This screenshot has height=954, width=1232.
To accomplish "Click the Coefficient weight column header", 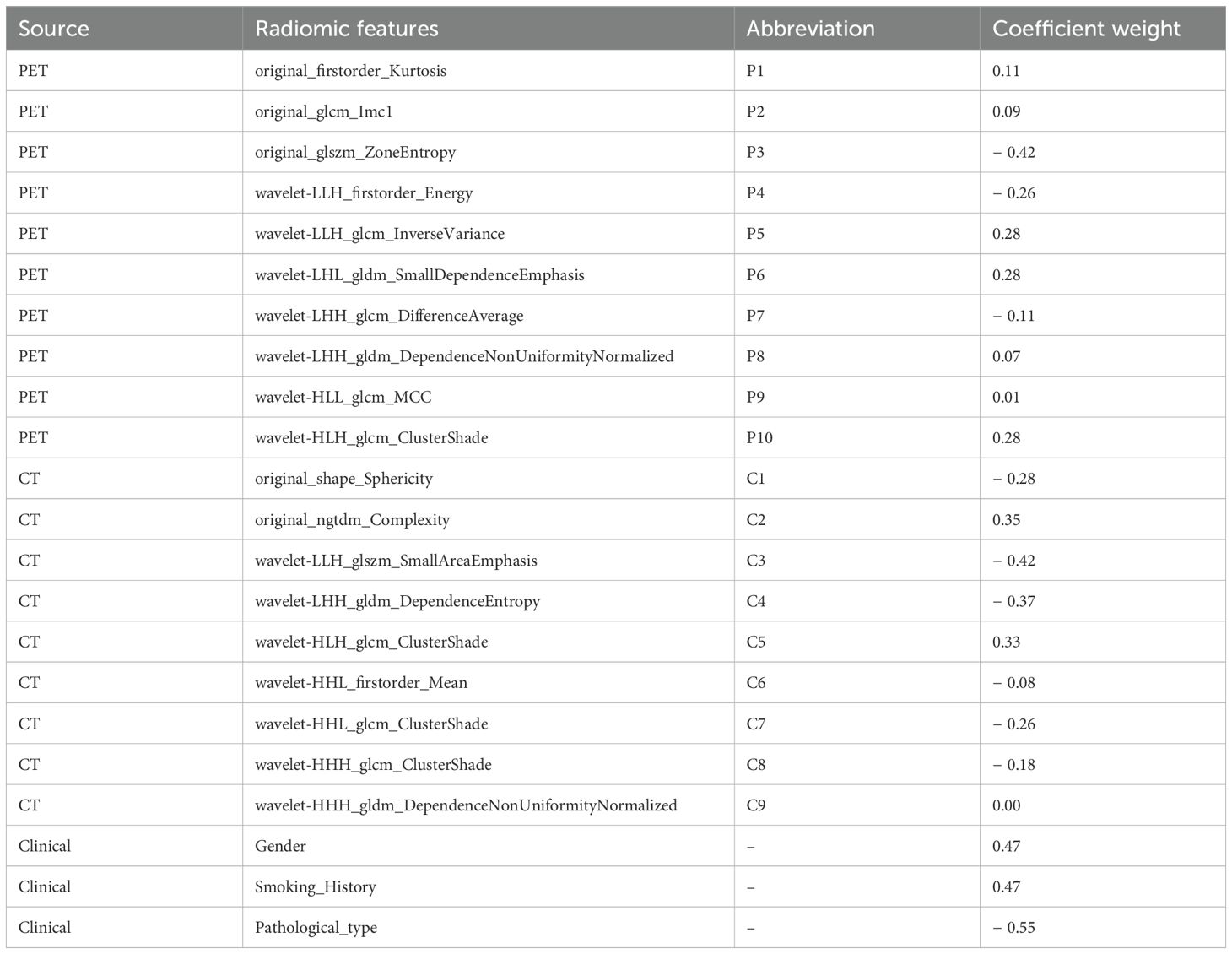I will pyautogui.click(x=1086, y=29).
